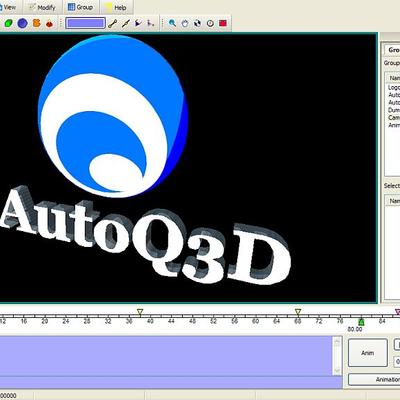
Task: Click the Anim button
Action: (368, 353)
